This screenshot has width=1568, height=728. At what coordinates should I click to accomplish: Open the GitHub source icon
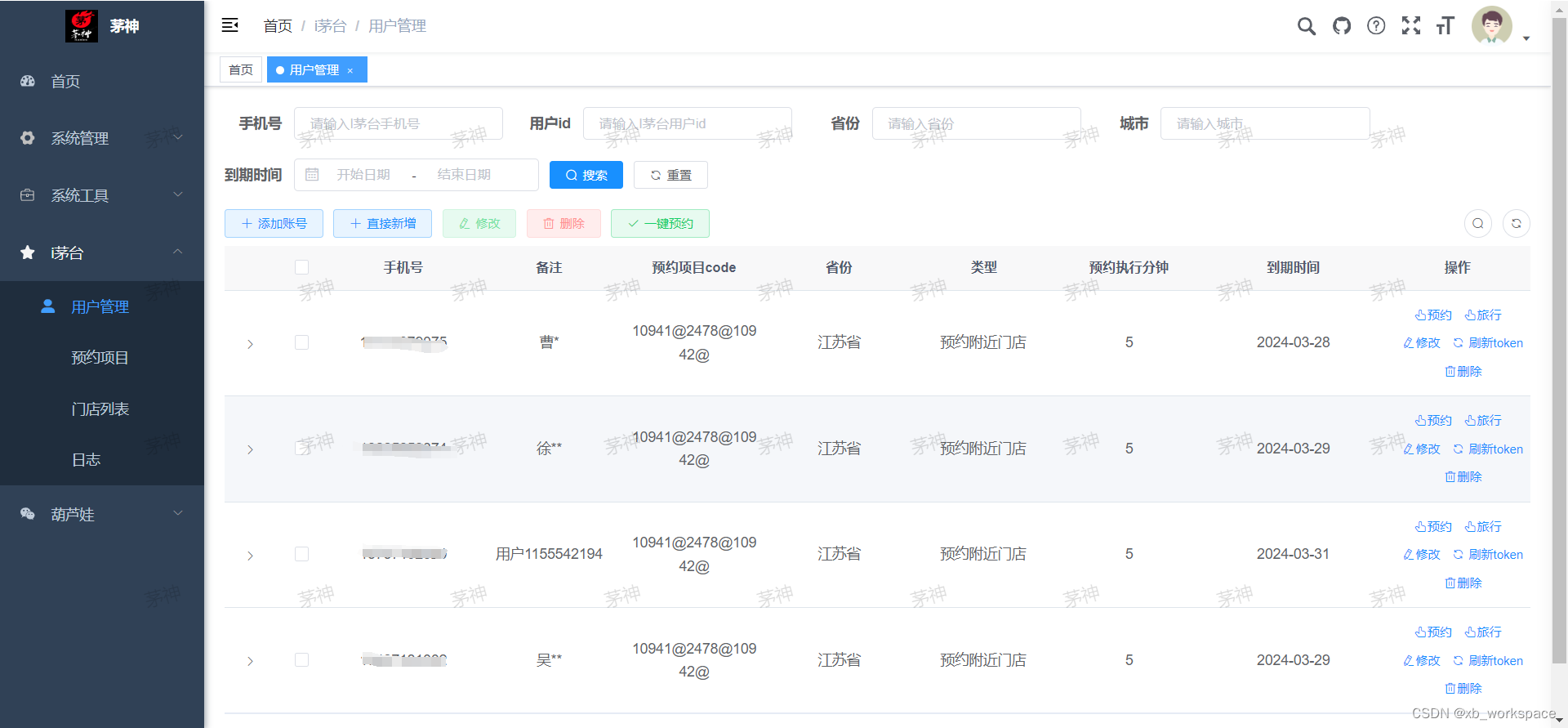[x=1342, y=26]
